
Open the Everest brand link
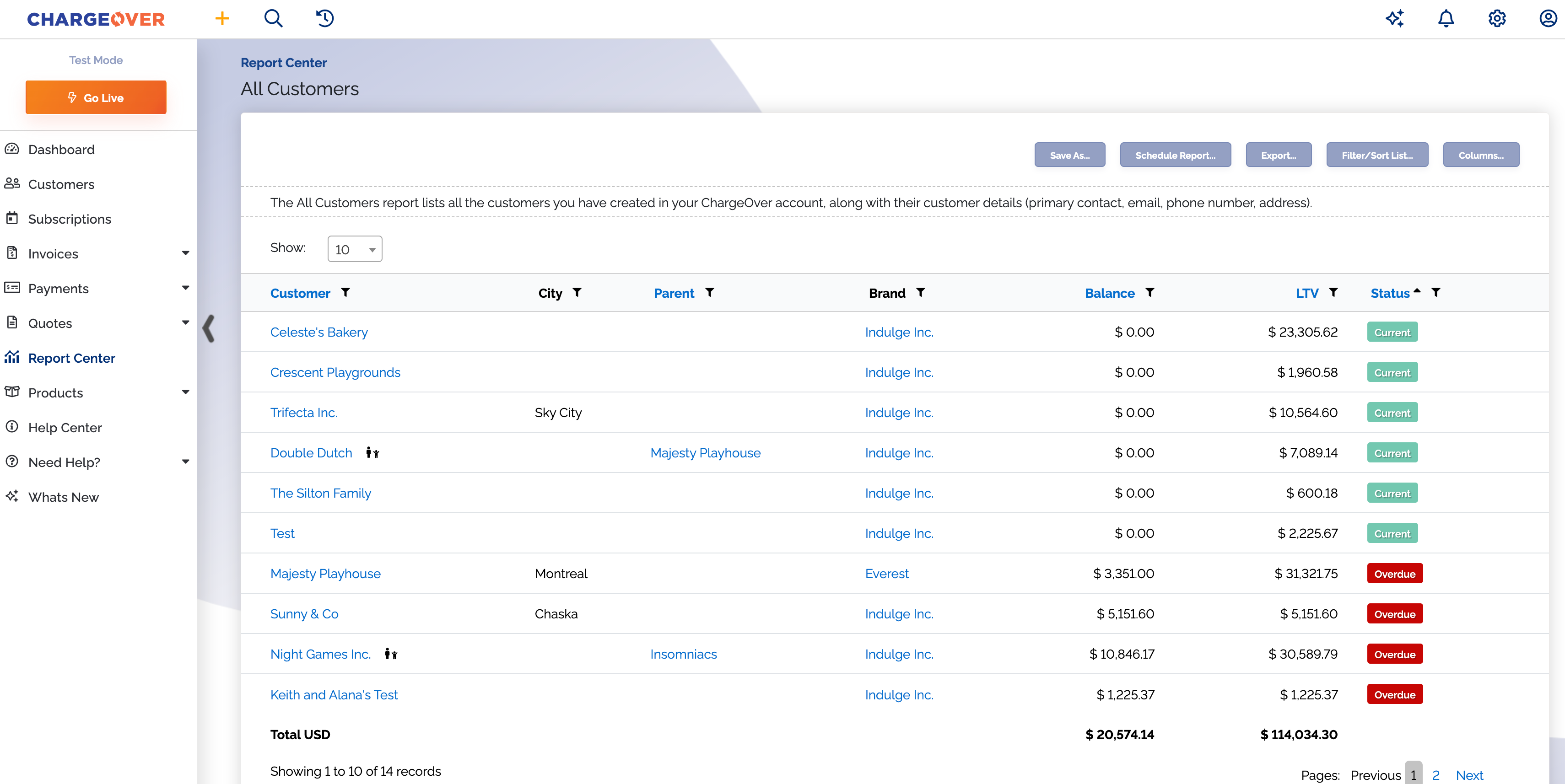(x=886, y=574)
